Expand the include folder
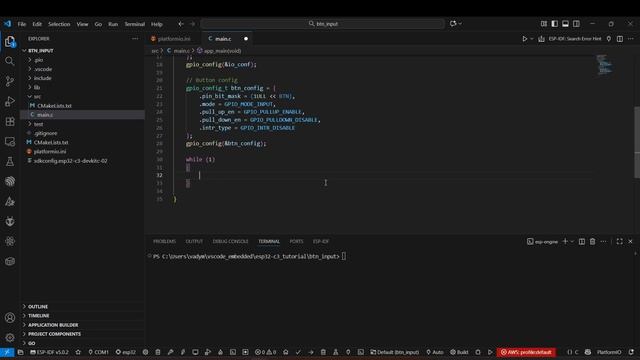Image resolution: width=640 pixels, height=360 pixels. 82,78
